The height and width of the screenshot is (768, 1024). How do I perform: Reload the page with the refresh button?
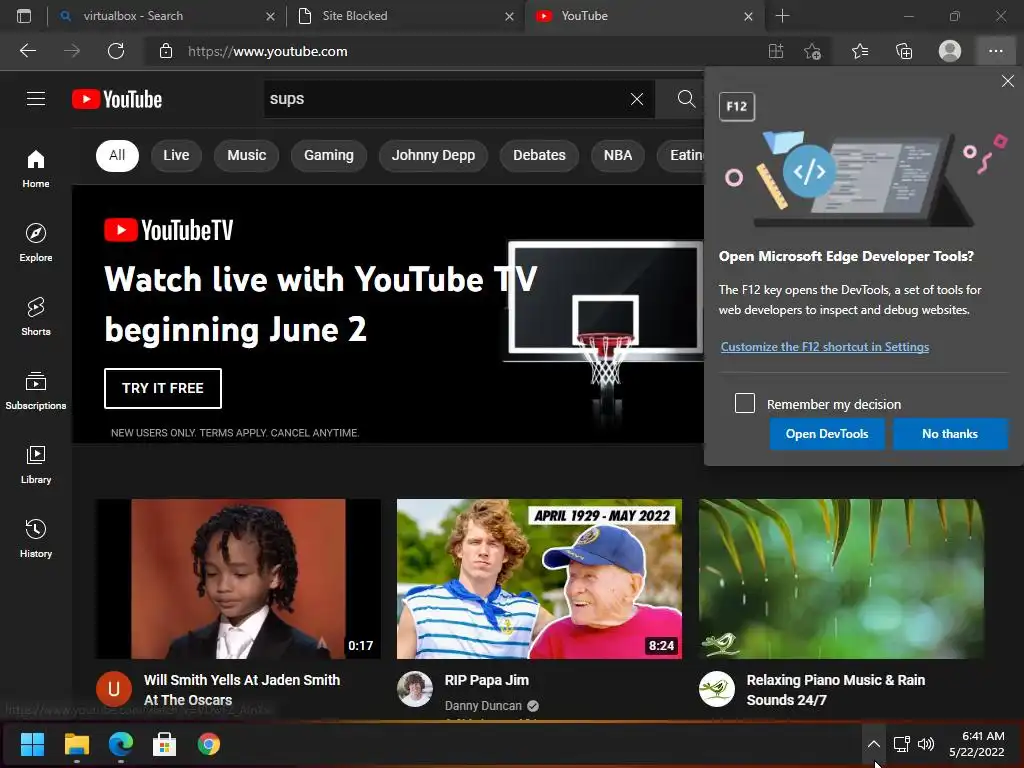116,51
